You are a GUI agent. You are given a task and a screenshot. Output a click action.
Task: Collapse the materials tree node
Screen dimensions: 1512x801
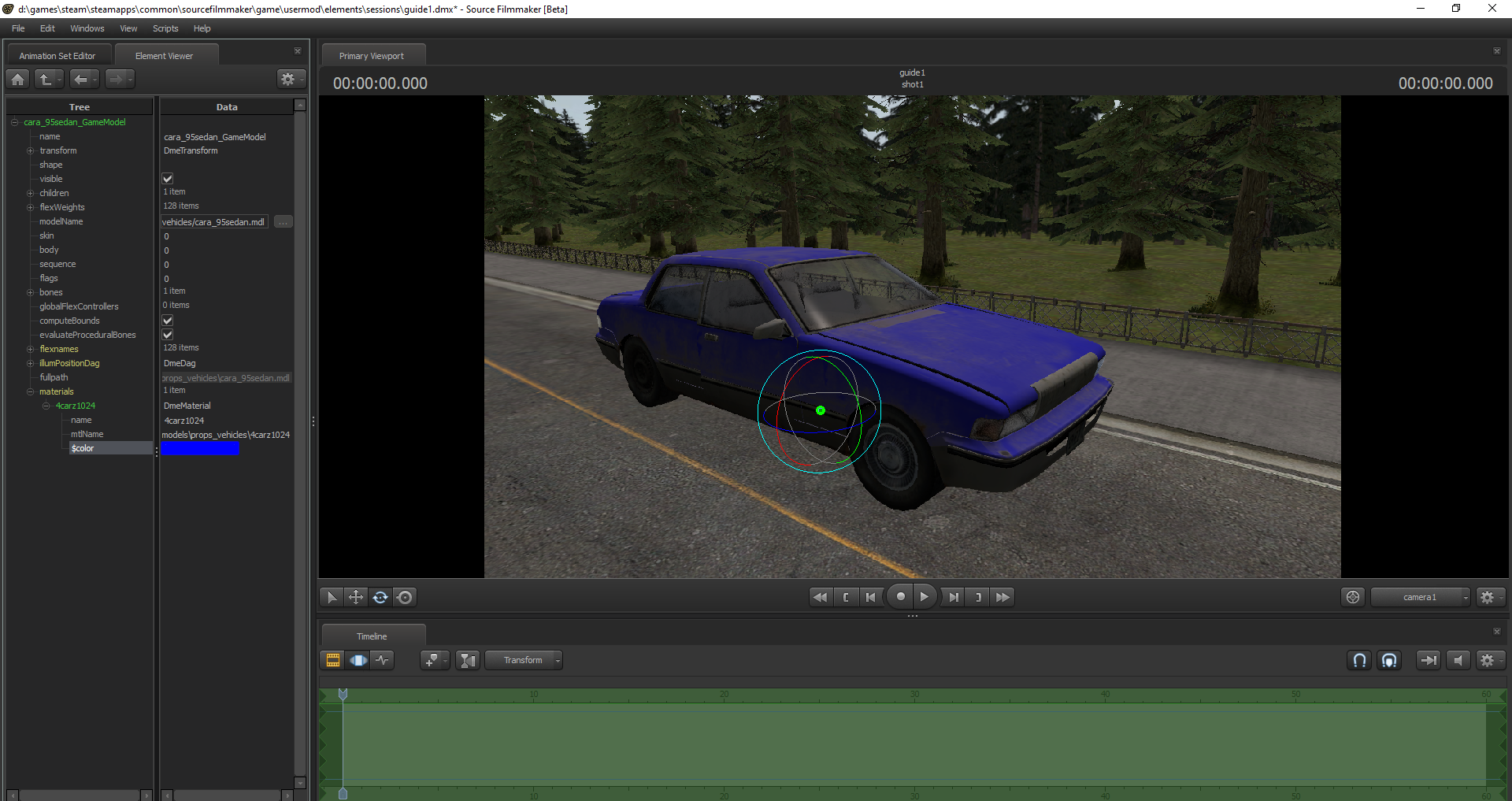coord(31,391)
